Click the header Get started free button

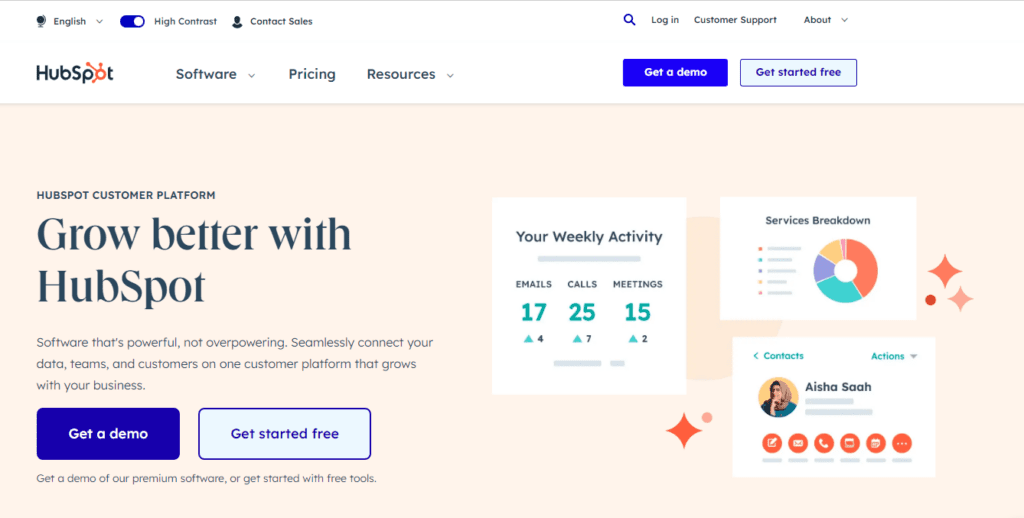tap(798, 72)
